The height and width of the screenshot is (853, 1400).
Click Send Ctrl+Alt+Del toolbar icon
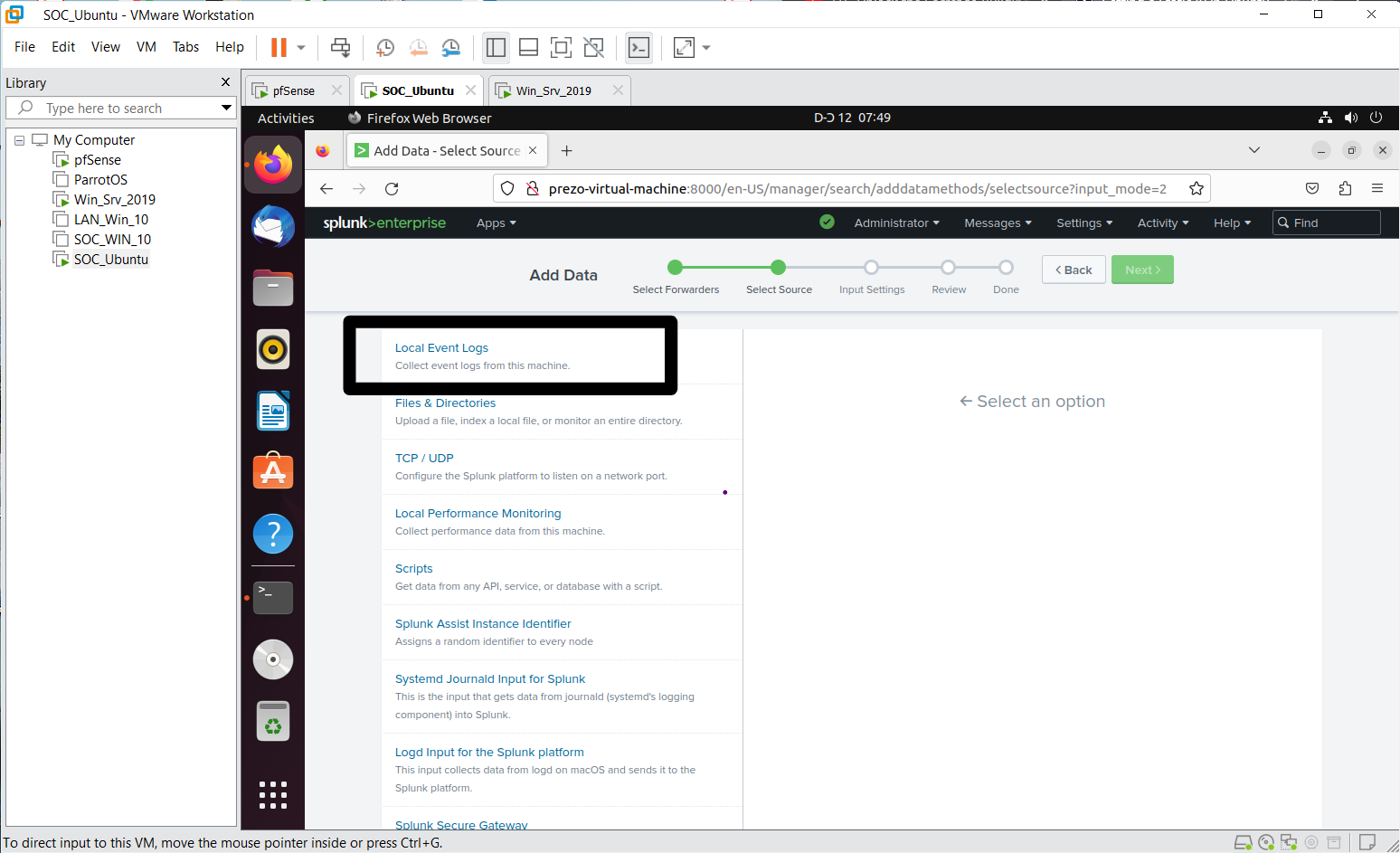[x=340, y=47]
